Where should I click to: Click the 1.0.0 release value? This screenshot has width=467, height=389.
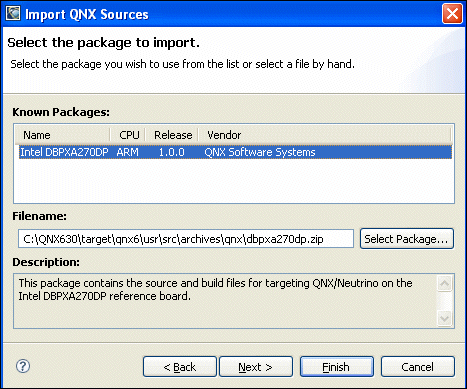[171, 152]
